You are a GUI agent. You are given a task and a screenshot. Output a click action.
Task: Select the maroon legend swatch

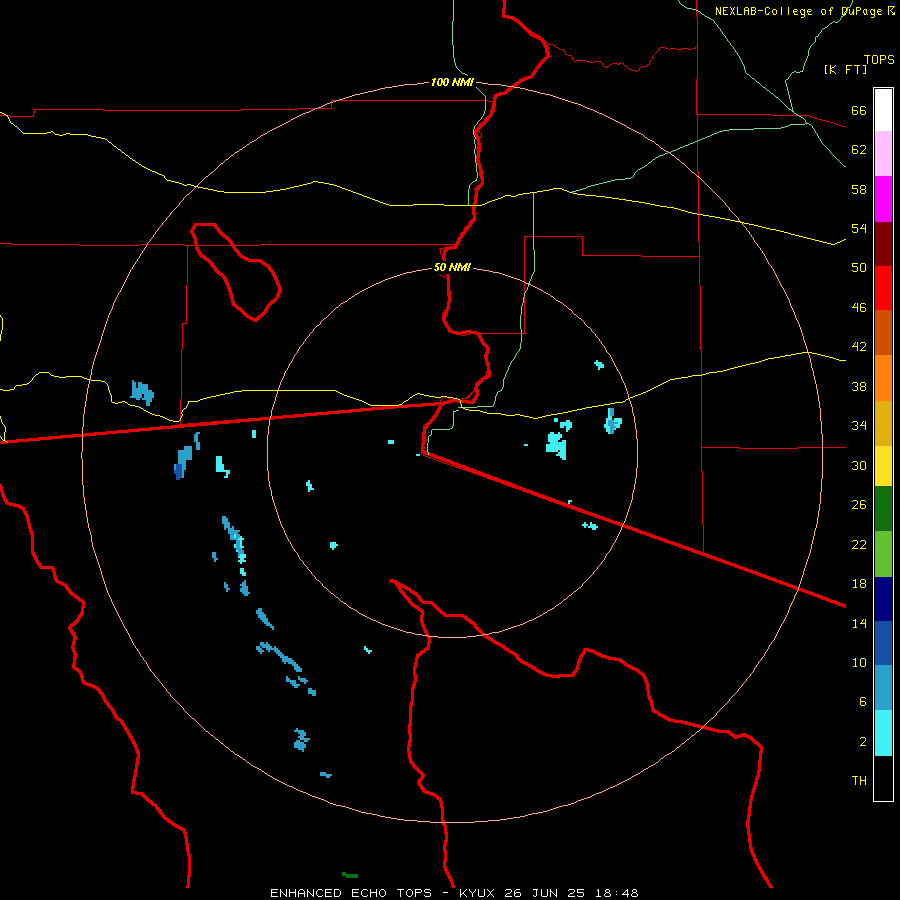[883, 244]
